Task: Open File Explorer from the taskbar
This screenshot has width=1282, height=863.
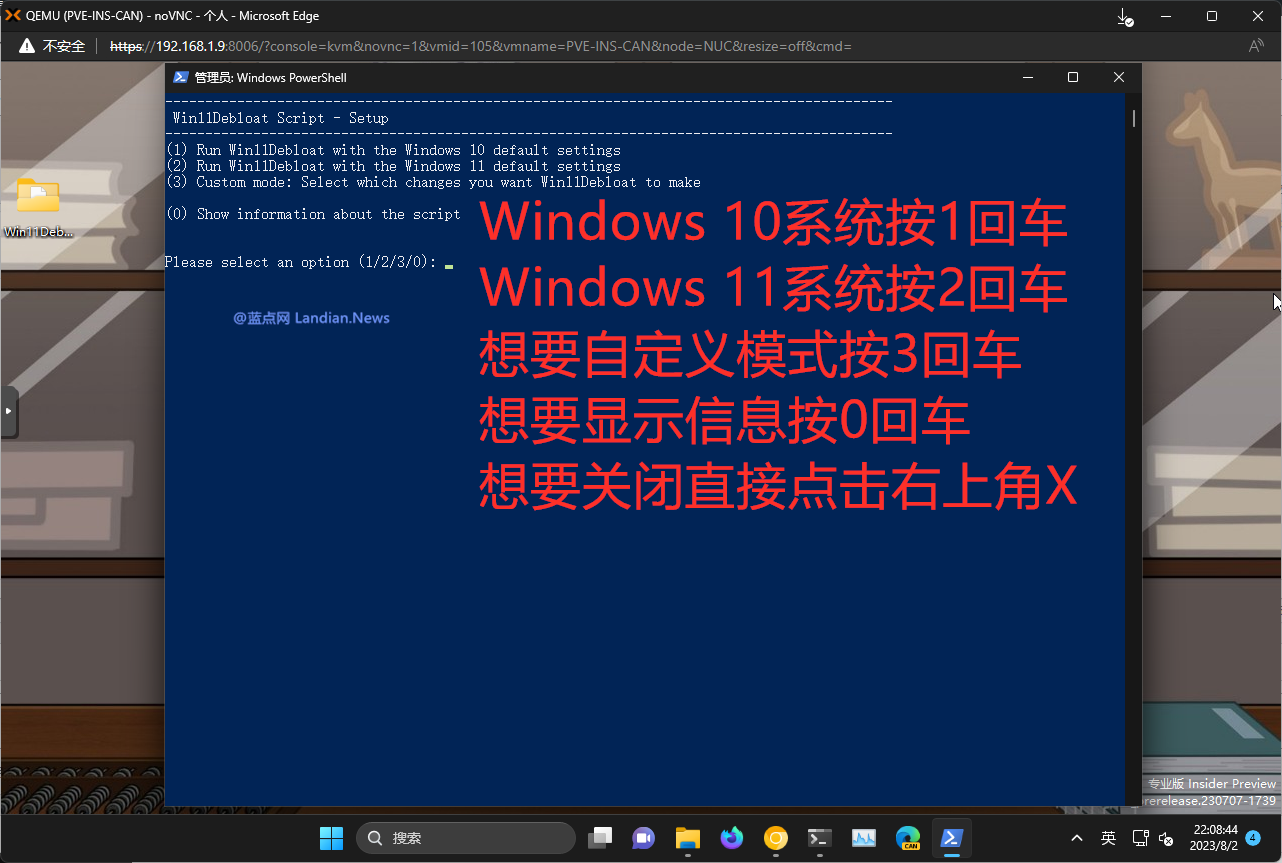Action: tap(687, 838)
